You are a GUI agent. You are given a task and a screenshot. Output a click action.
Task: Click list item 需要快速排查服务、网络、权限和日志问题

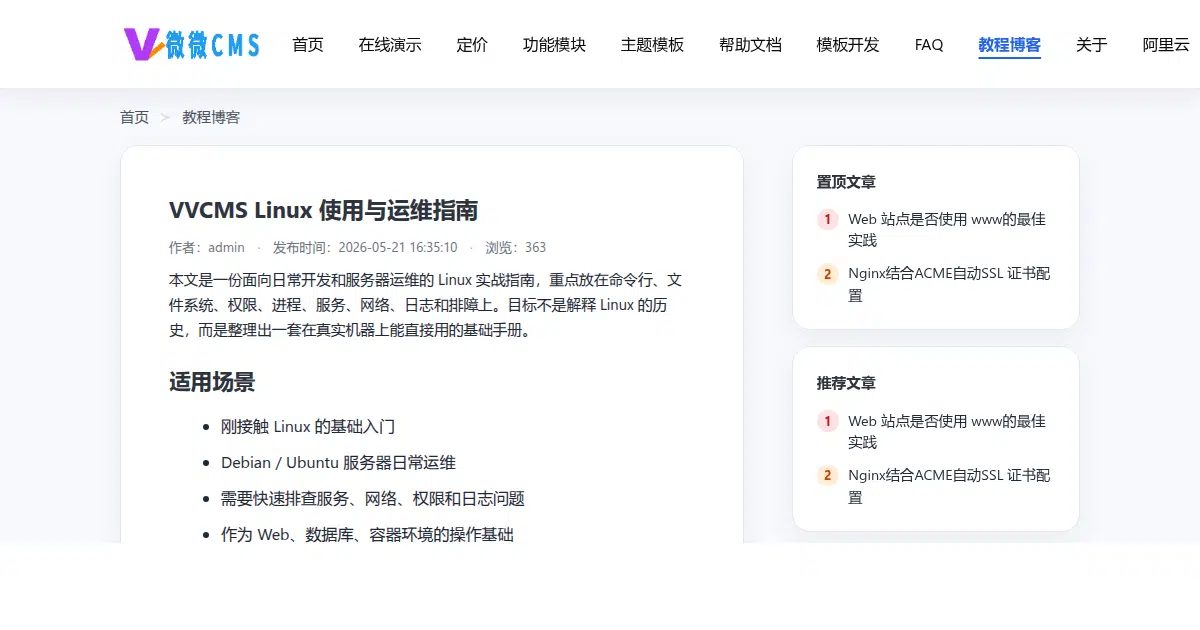pyautogui.click(x=373, y=498)
